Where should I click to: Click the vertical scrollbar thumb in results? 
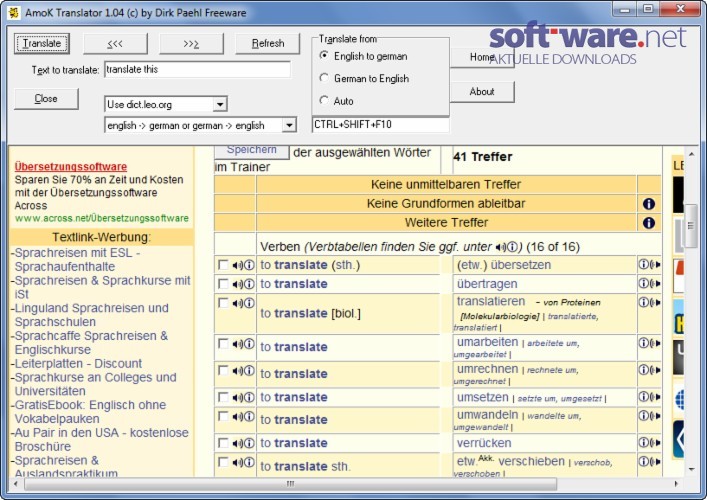click(691, 226)
